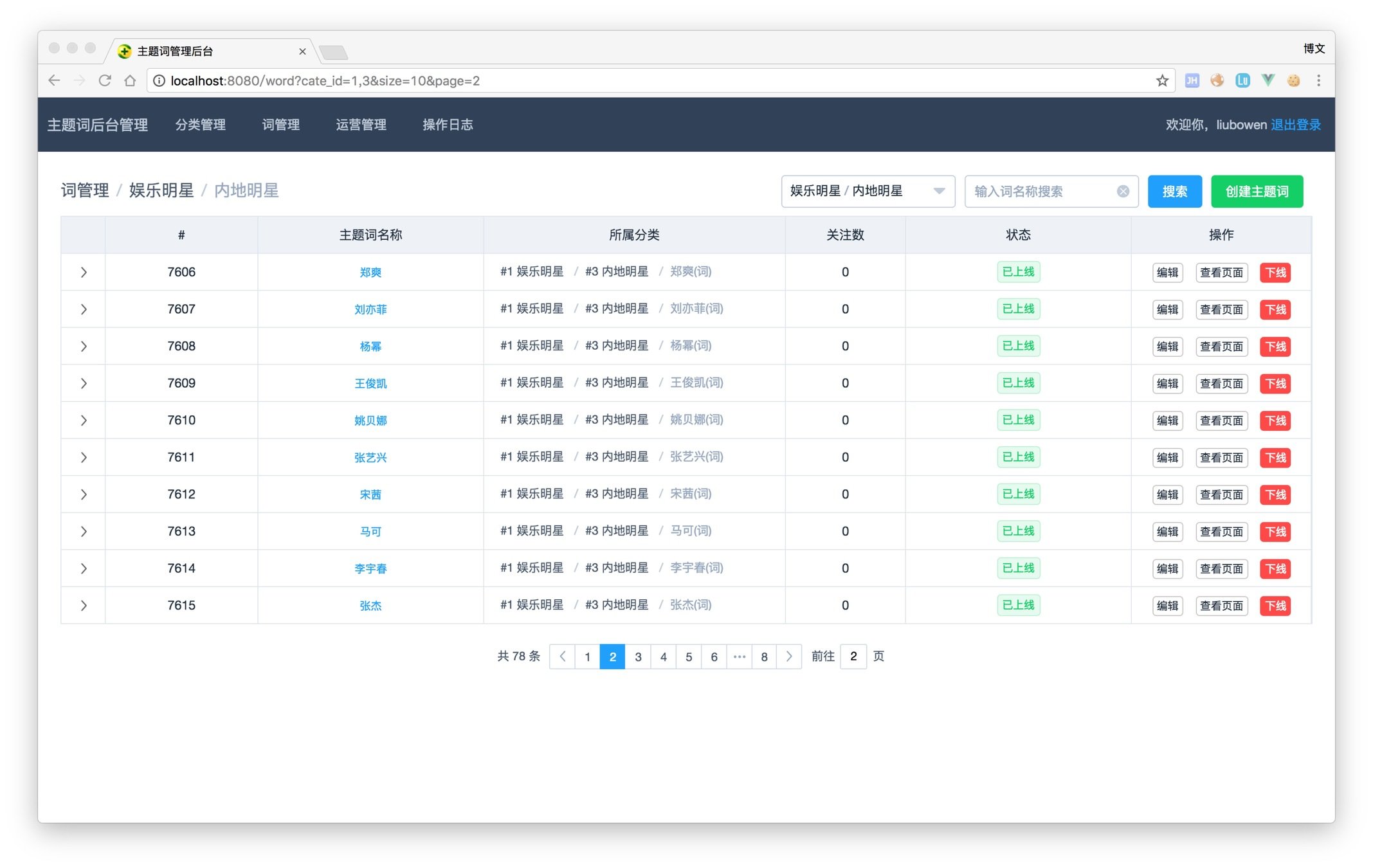
Task: Clear search field with X icon
Action: coord(1123,192)
